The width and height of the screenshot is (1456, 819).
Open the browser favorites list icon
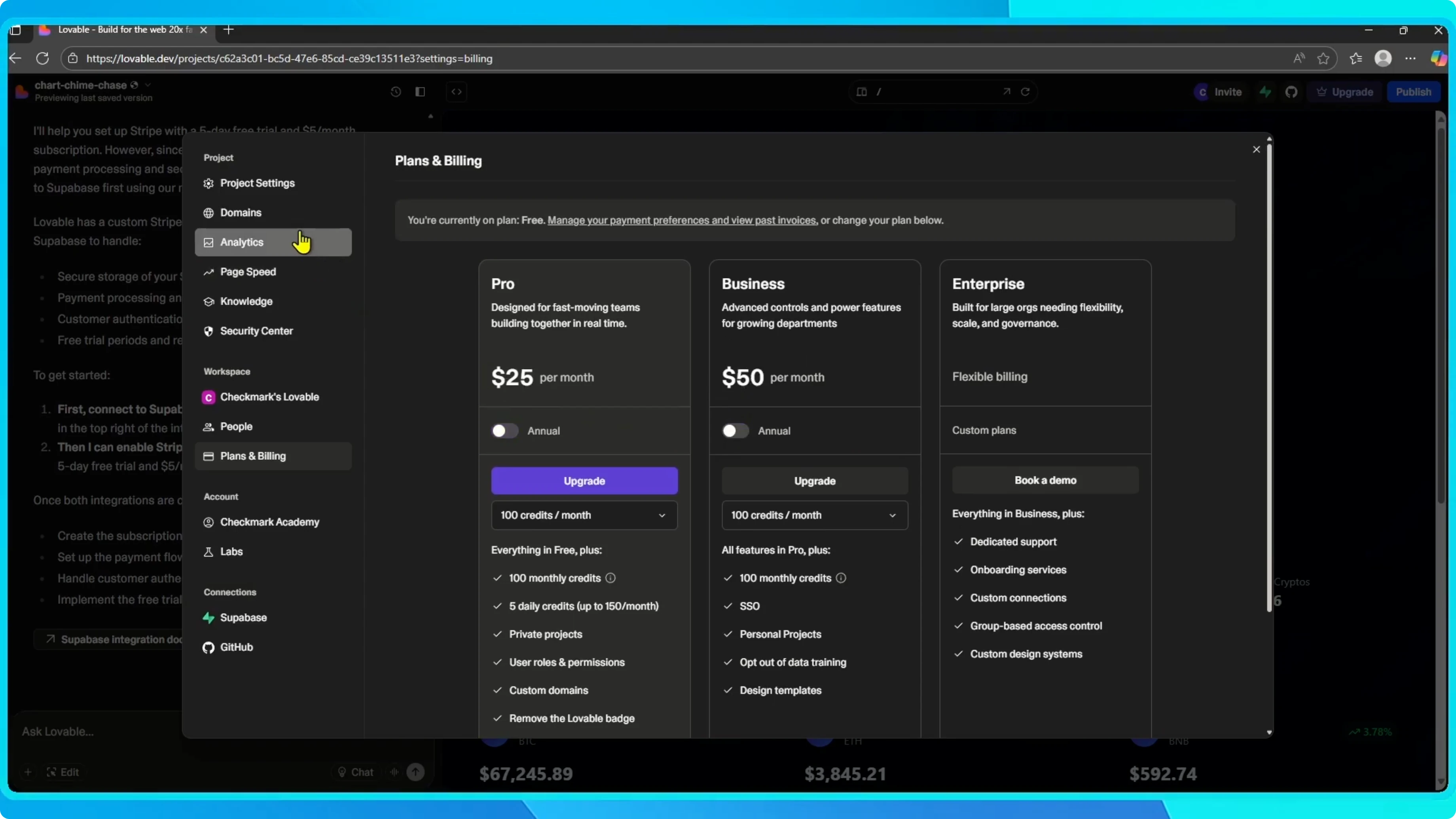coord(1356,58)
